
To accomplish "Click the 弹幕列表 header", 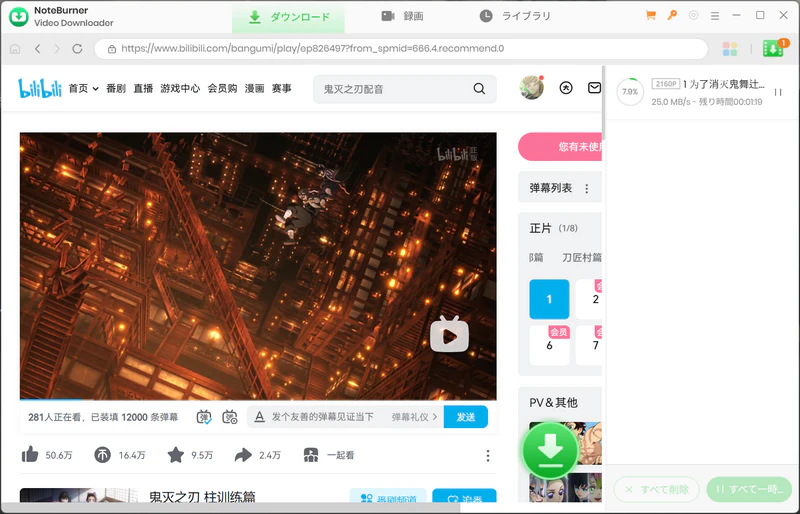I will [x=551, y=188].
